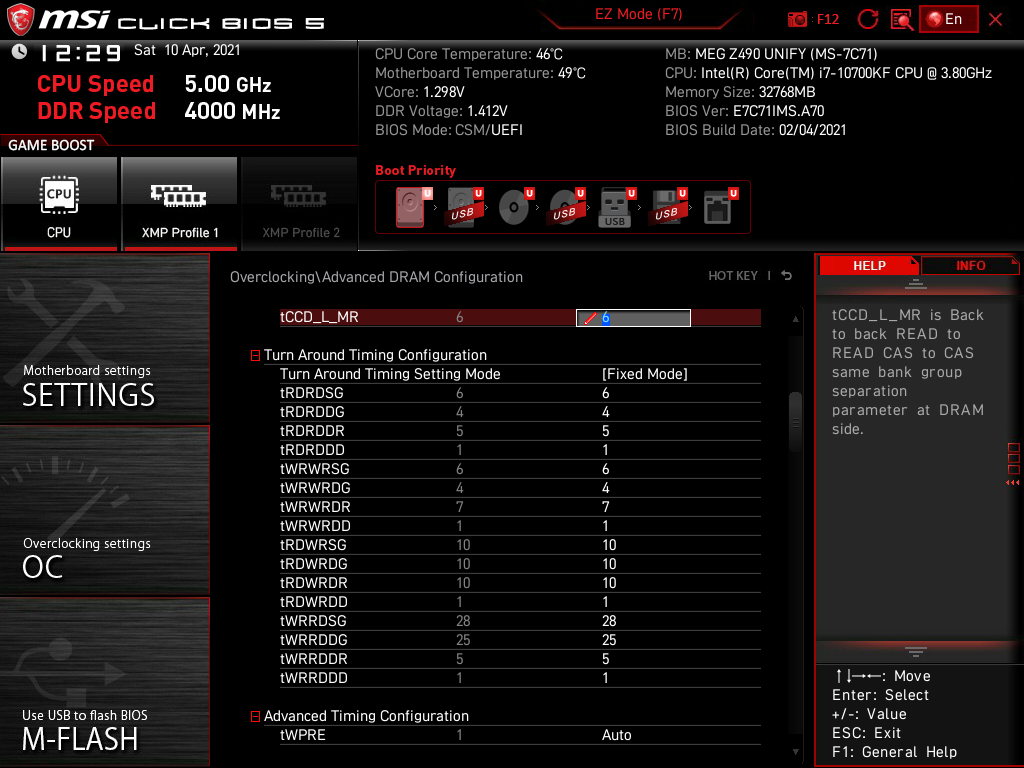Image resolution: width=1024 pixels, height=768 pixels.
Task: Select the network boot device icon
Action: (x=720, y=207)
